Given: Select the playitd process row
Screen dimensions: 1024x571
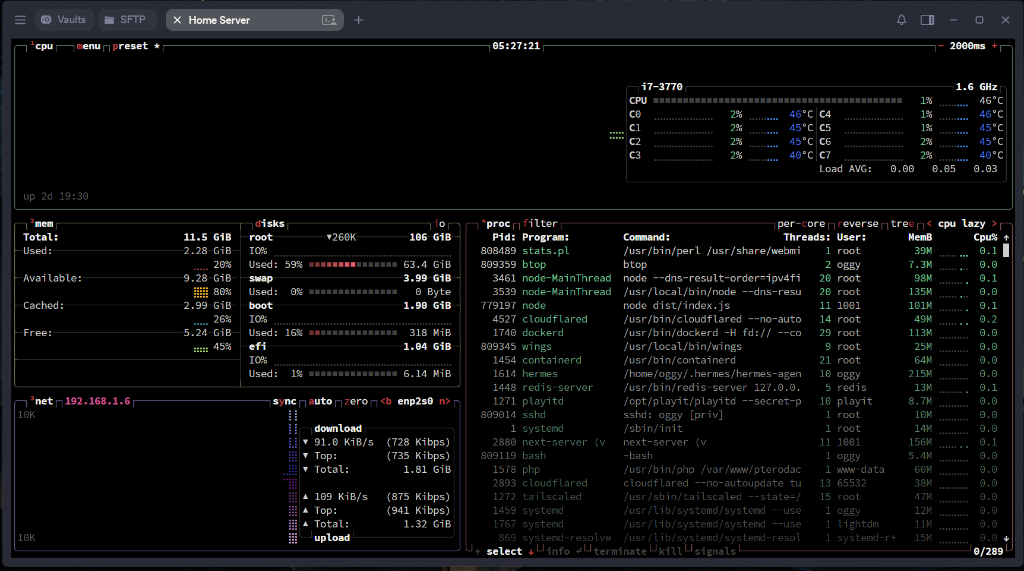Looking at the screenshot, I should click(x=739, y=401).
